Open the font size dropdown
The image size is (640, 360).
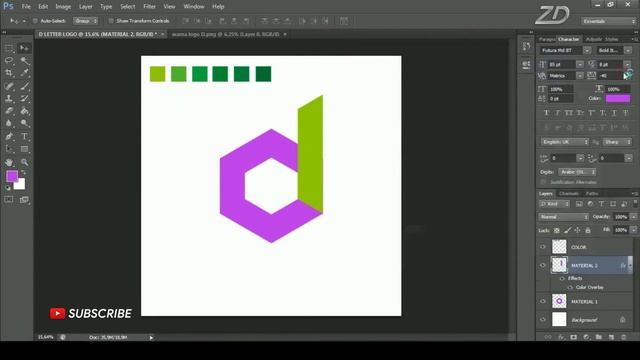580,64
